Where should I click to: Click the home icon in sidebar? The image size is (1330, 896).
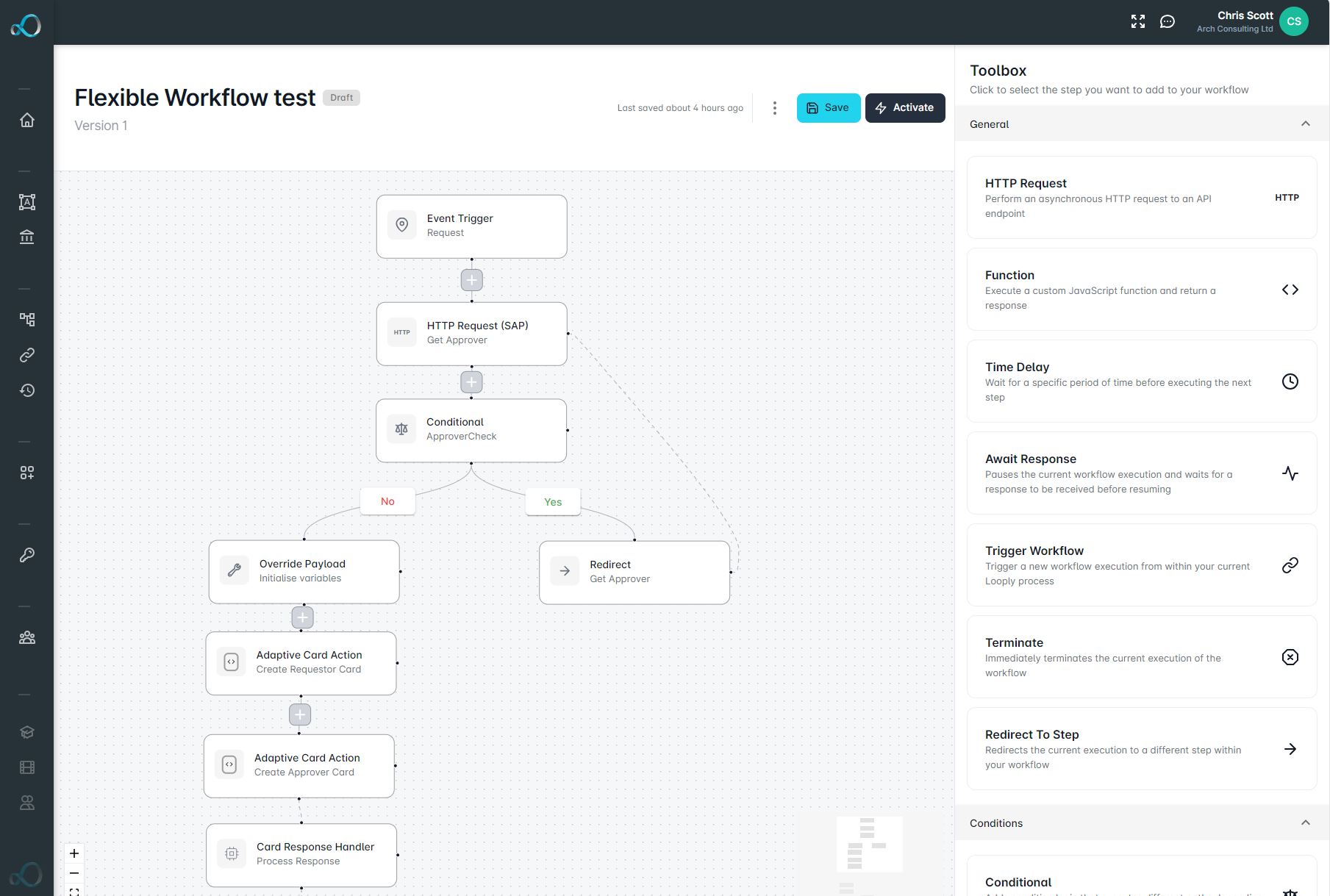click(x=27, y=120)
